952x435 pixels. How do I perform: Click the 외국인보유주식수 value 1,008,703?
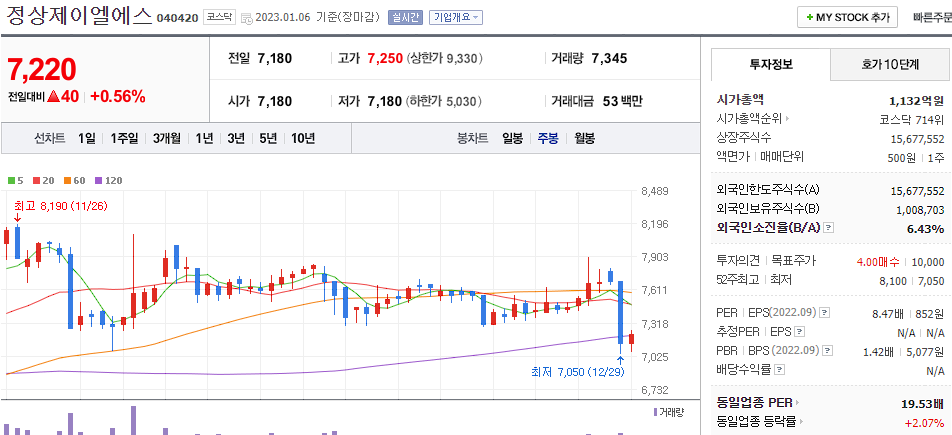(920, 210)
